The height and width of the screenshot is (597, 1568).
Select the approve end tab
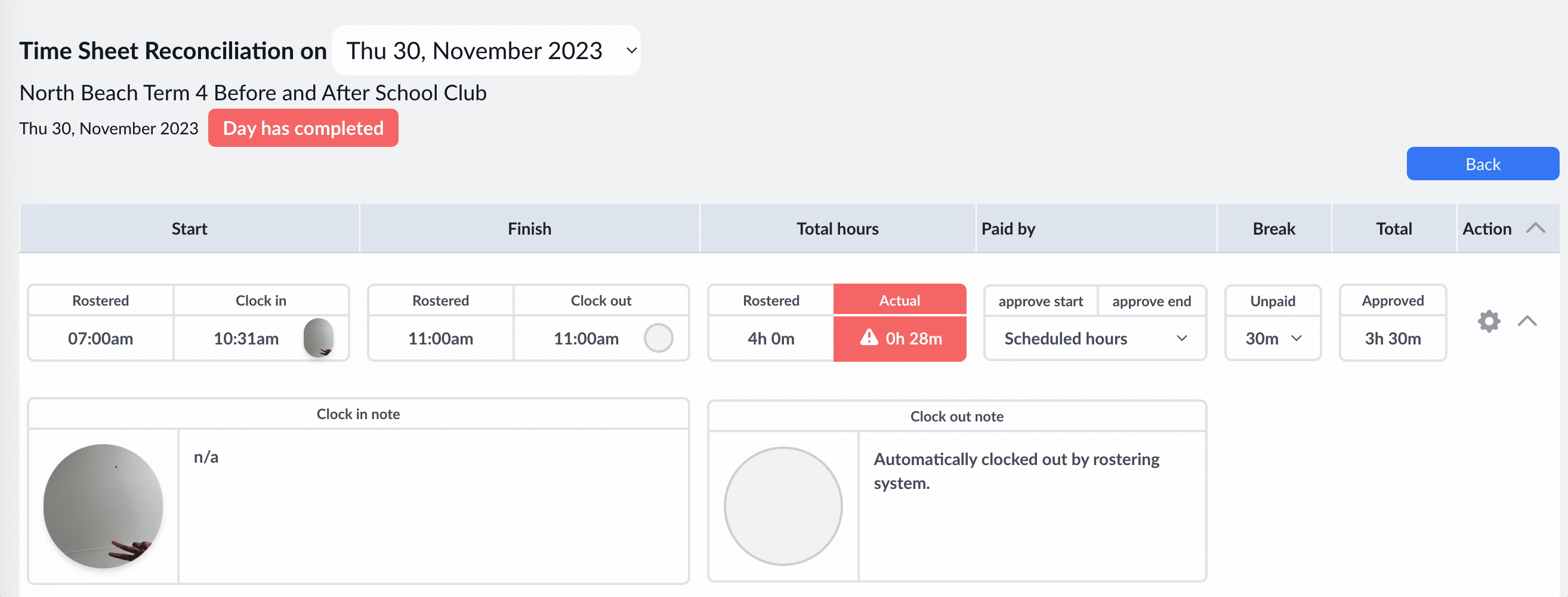[1151, 301]
